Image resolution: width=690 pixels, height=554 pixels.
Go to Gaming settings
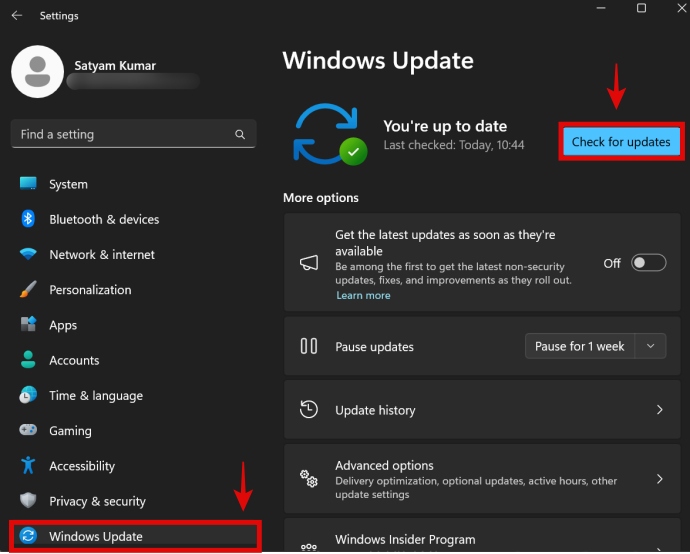[x=133, y=430]
